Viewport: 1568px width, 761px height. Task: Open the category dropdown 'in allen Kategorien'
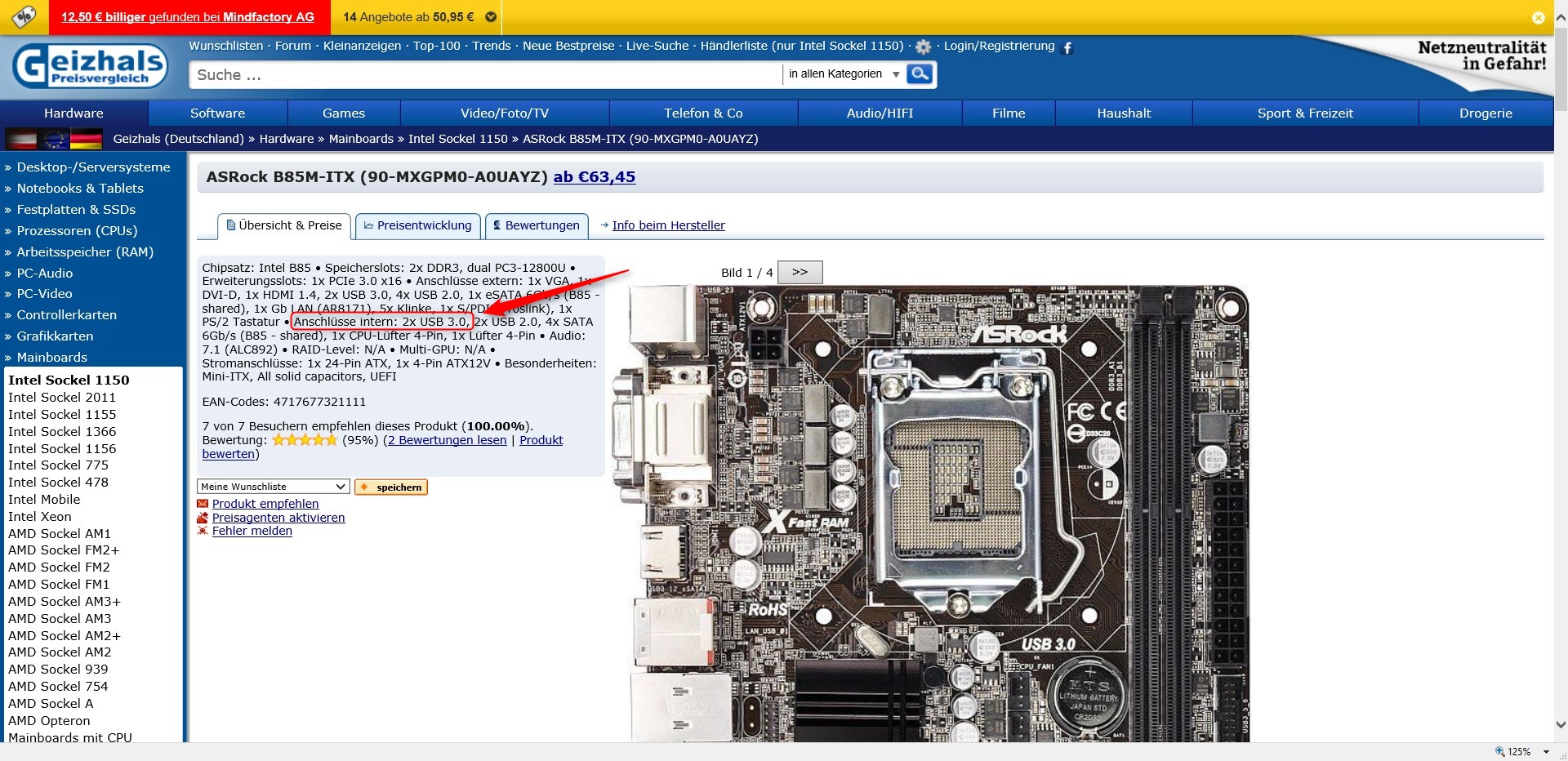click(844, 74)
